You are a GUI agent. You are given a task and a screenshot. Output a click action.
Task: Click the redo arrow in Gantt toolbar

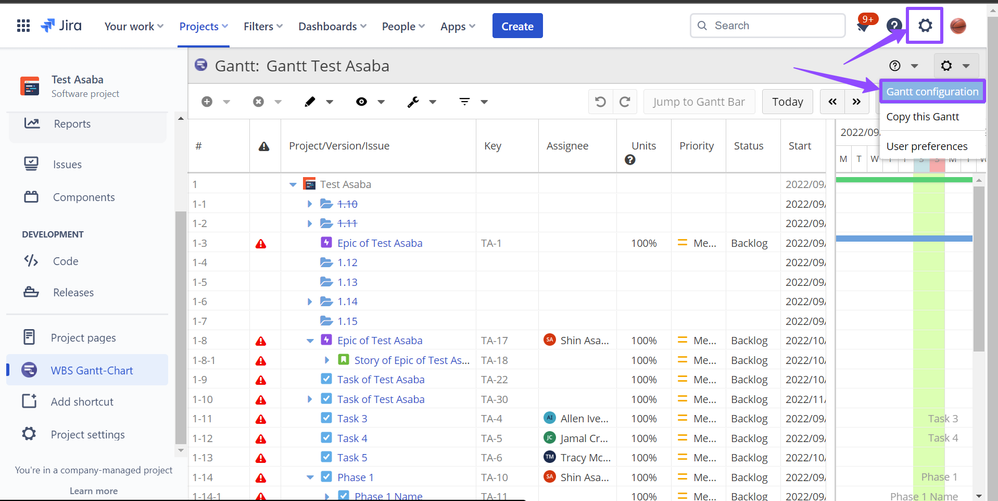point(625,102)
